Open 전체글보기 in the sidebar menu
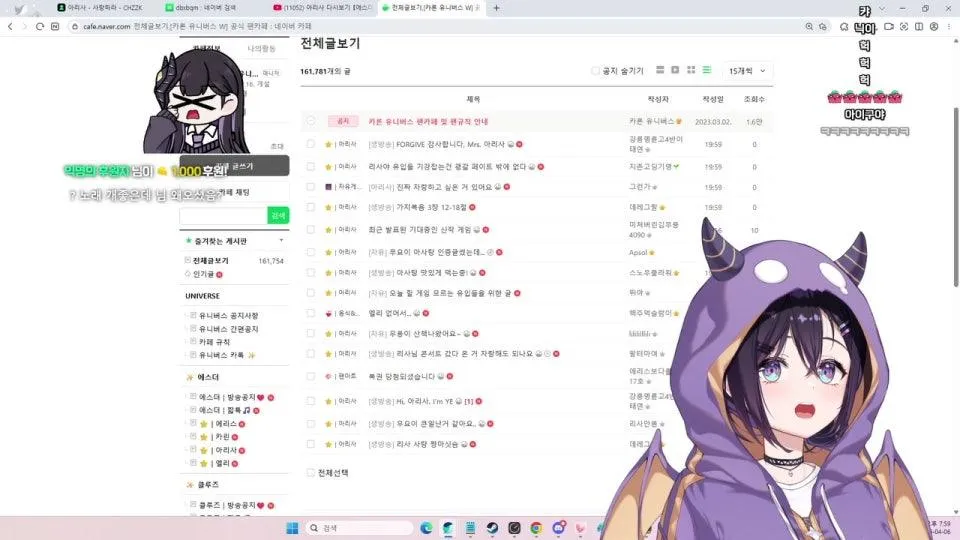960x540 pixels. (x=211, y=261)
